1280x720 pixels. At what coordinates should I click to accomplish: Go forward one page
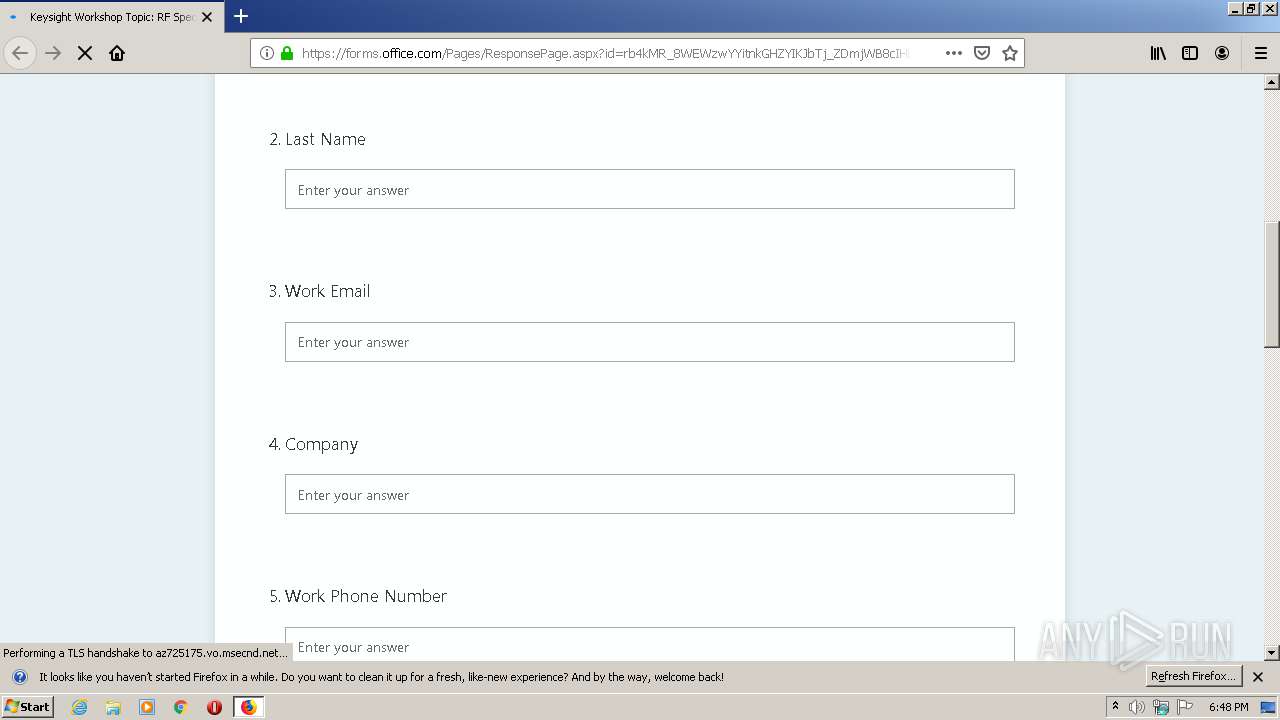coord(53,53)
